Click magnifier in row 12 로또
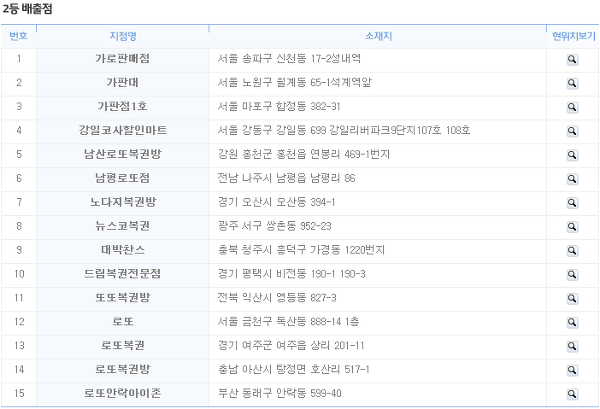Viewport: 600px width, 409px height. click(x=572, y=323)
